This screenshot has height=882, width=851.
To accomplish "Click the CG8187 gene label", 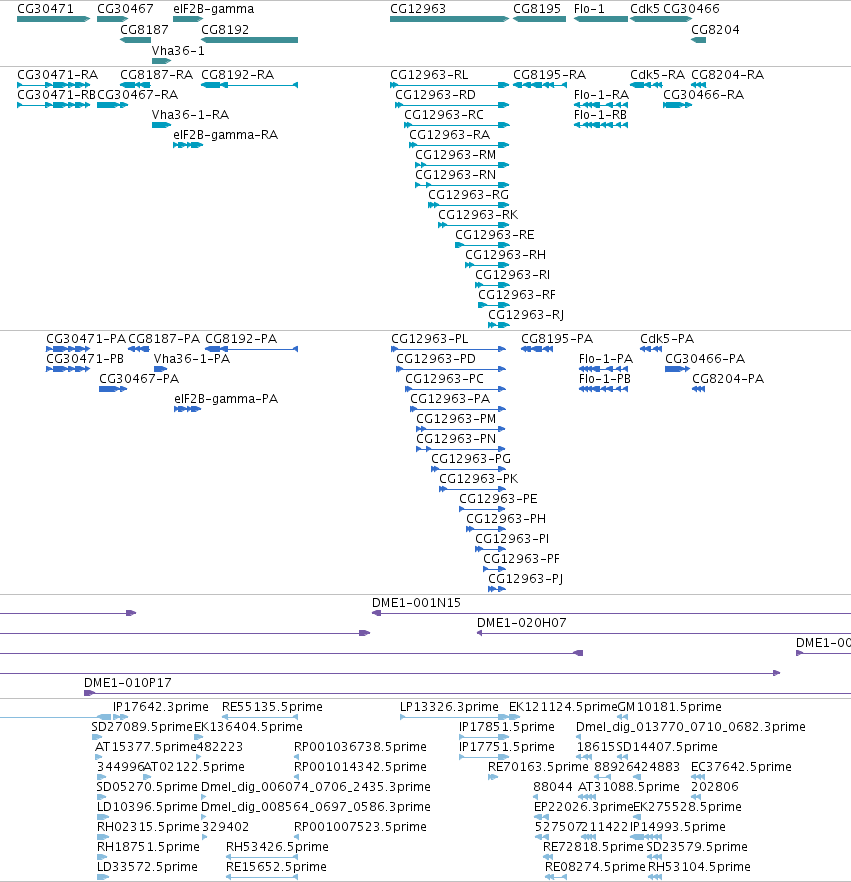I will pos(144,29).
